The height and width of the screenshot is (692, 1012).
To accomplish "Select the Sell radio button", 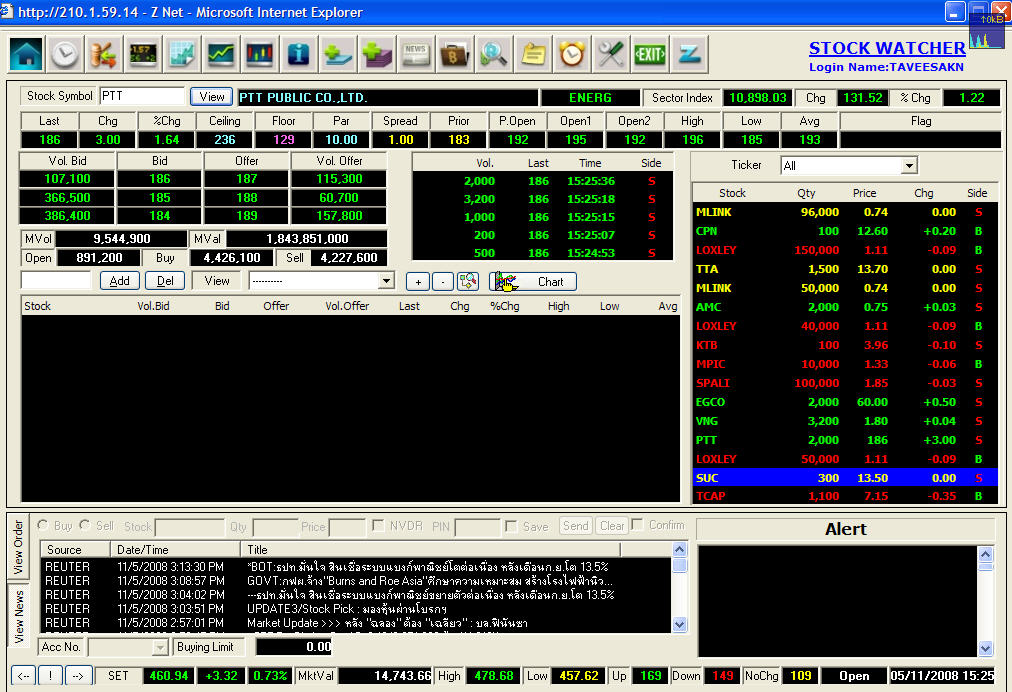I will [x=85, y=525].
